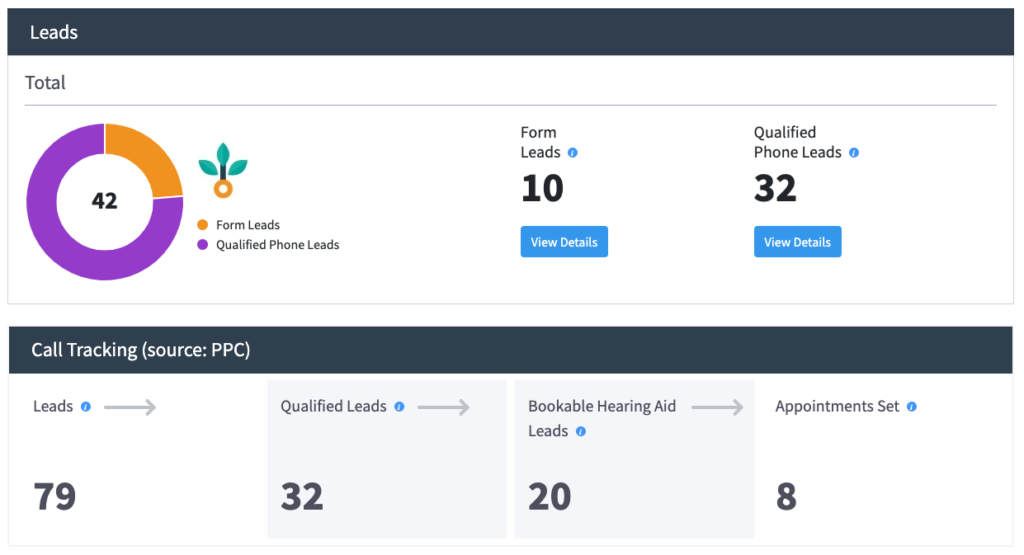Click purple Qualified Phone Leads legend dot

[x=202, y=245]
